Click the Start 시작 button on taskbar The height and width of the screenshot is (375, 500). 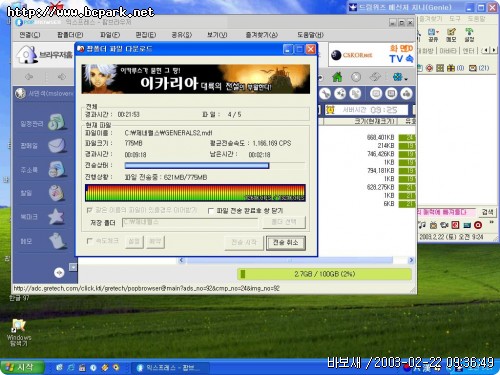[22, 367]
